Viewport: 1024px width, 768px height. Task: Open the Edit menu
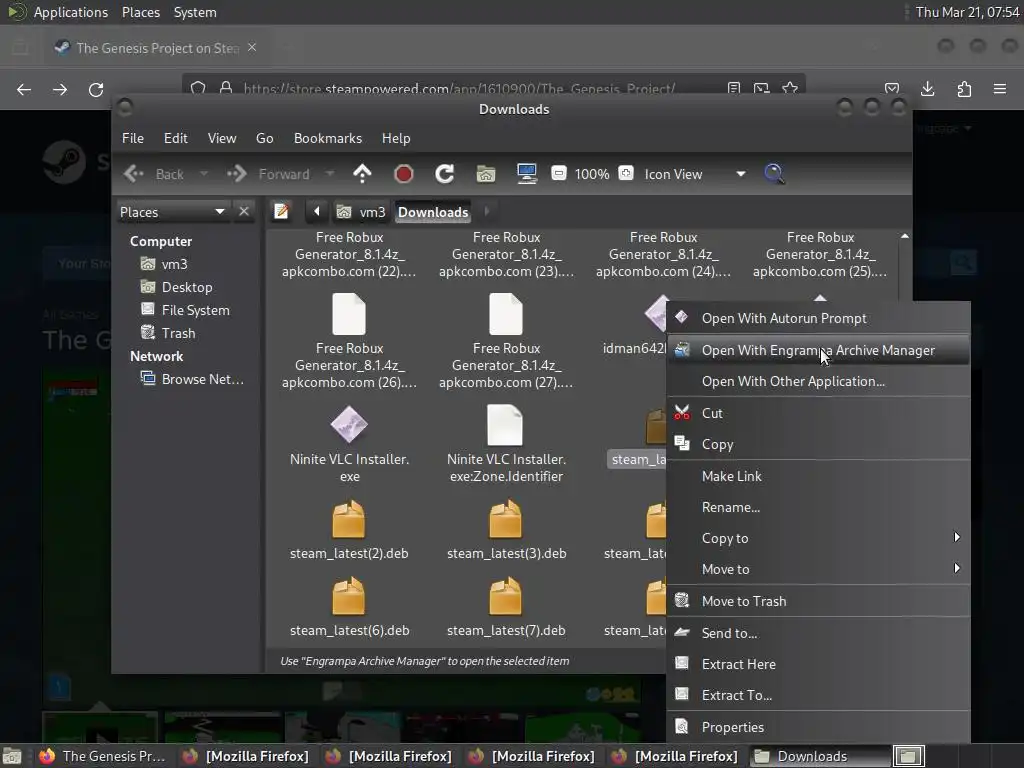click(175, 138)
